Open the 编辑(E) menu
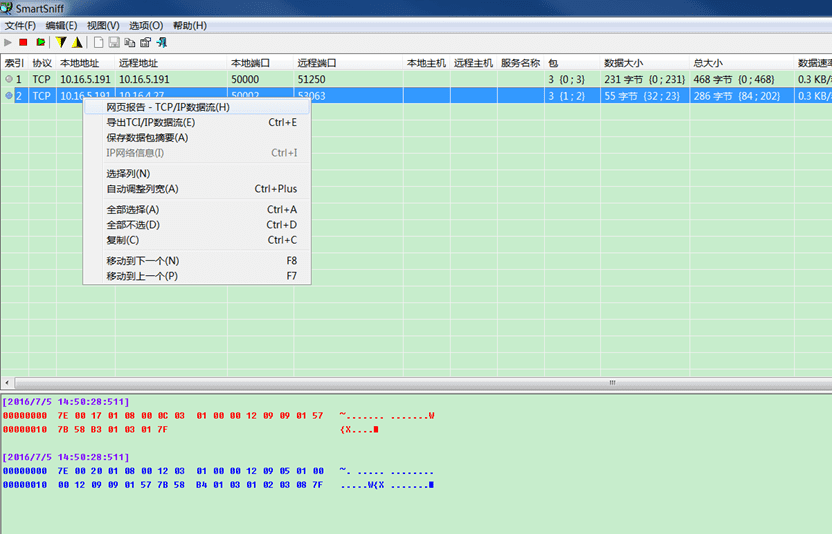The height and width of the screenshot is (534, 832). coord(61,25)
